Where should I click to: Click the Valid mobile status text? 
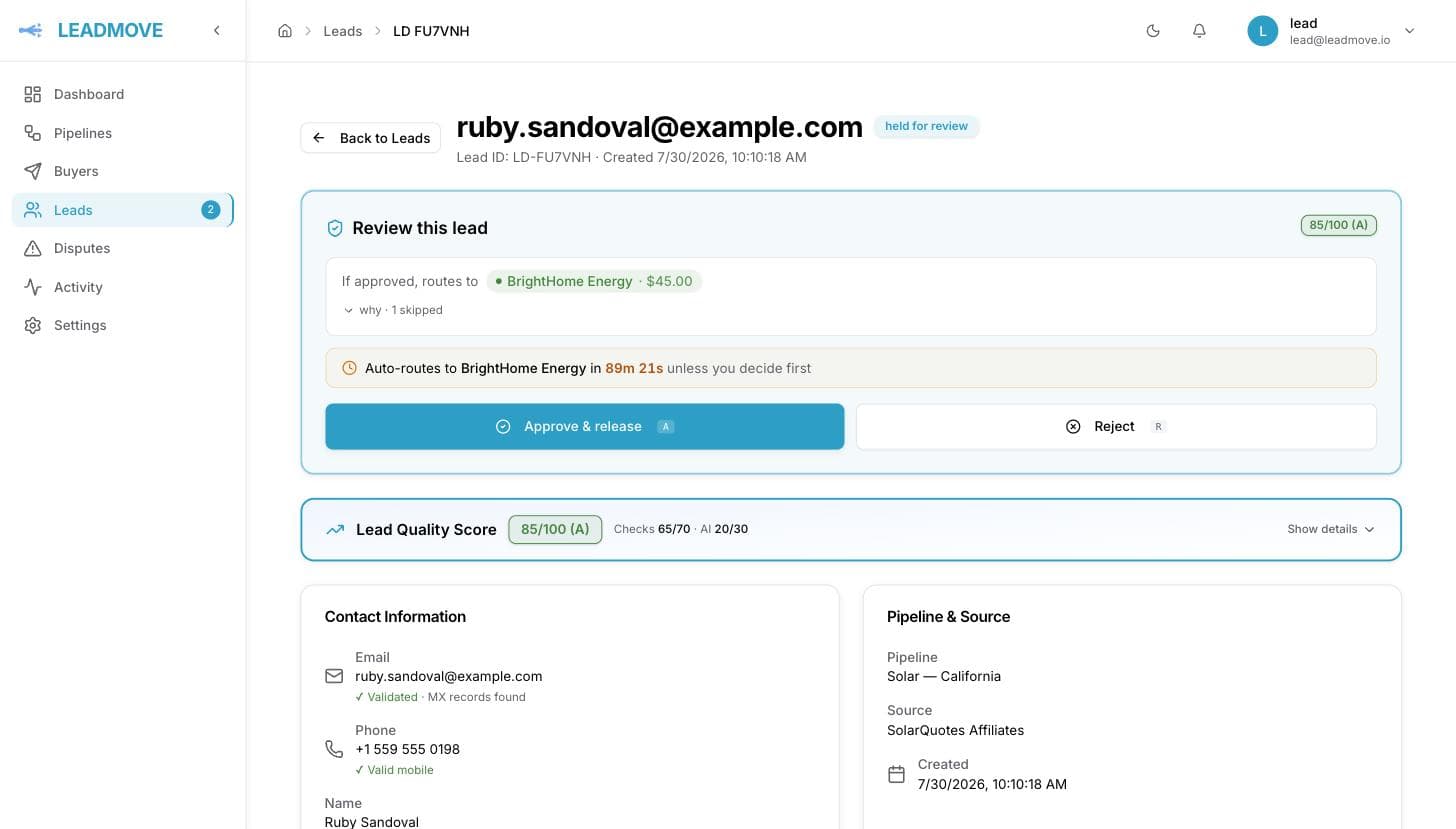394,770
